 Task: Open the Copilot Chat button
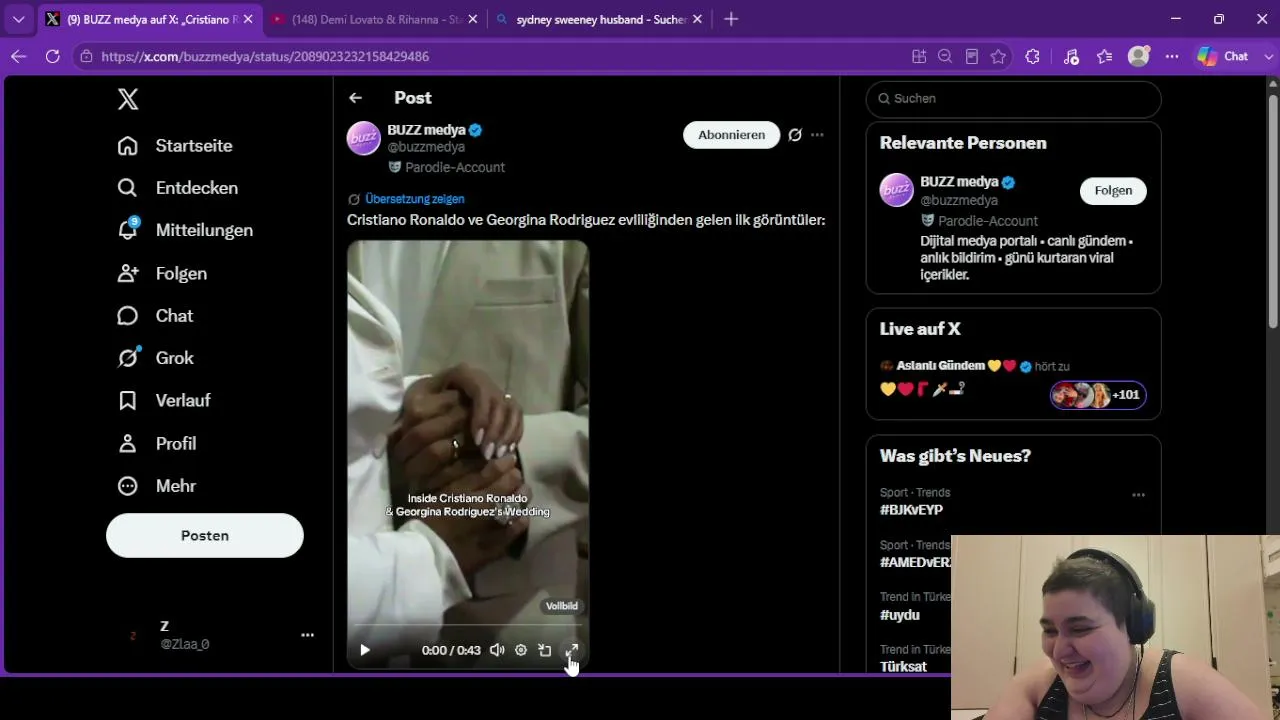point(1224,57)
